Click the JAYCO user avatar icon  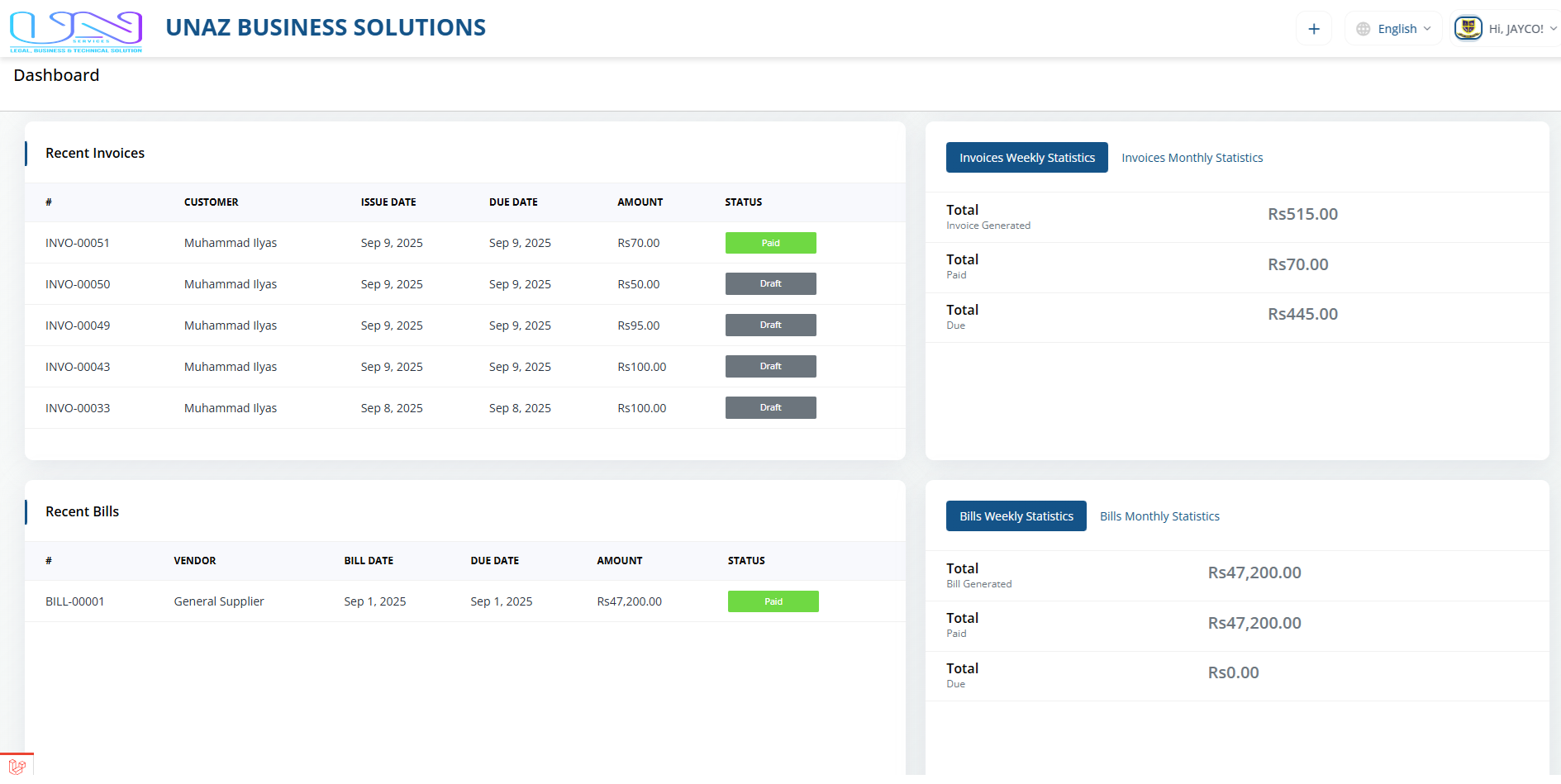pyautogui.click(x=1468, y=28)
